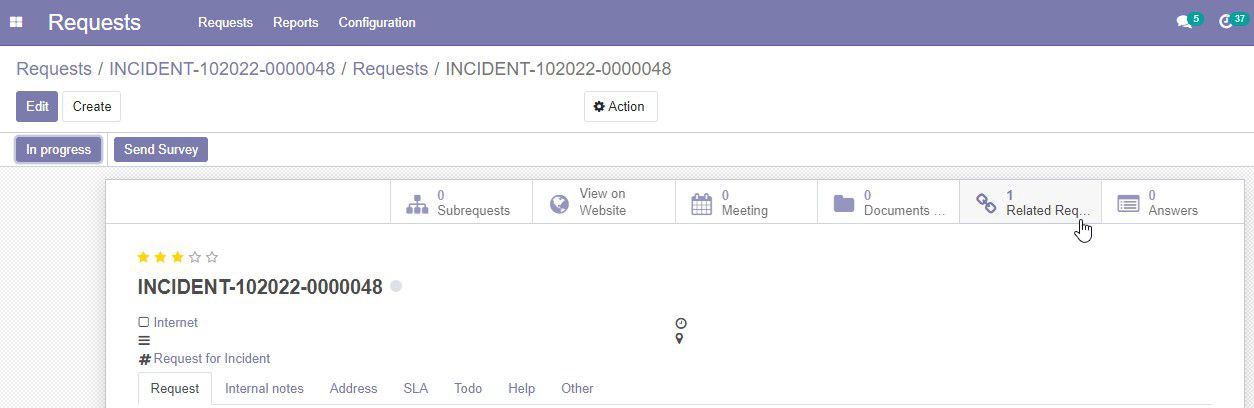
Task: Click the three-line category icon
Action: (x=144, y=340)
